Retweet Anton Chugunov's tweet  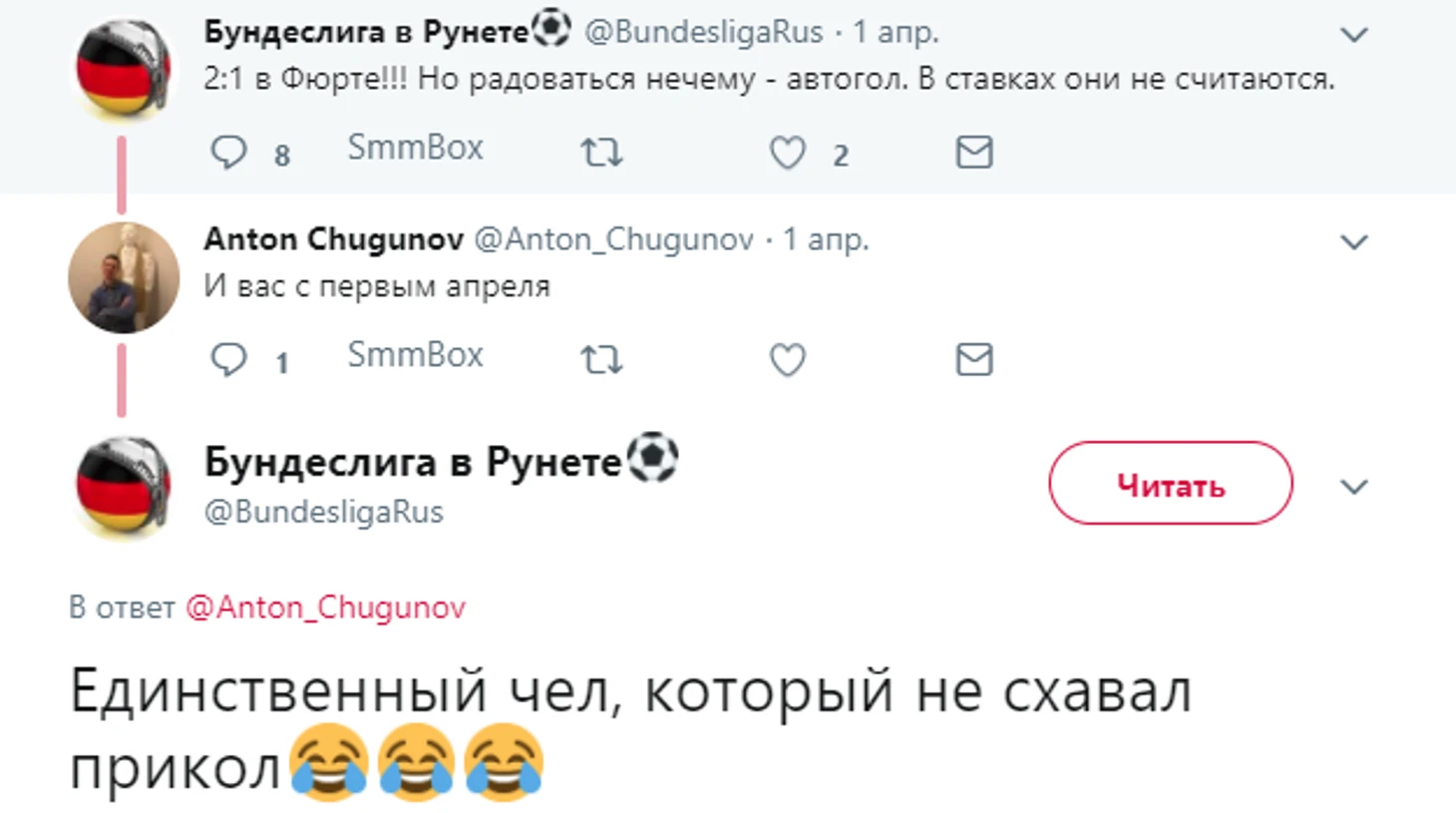(601, 359)
